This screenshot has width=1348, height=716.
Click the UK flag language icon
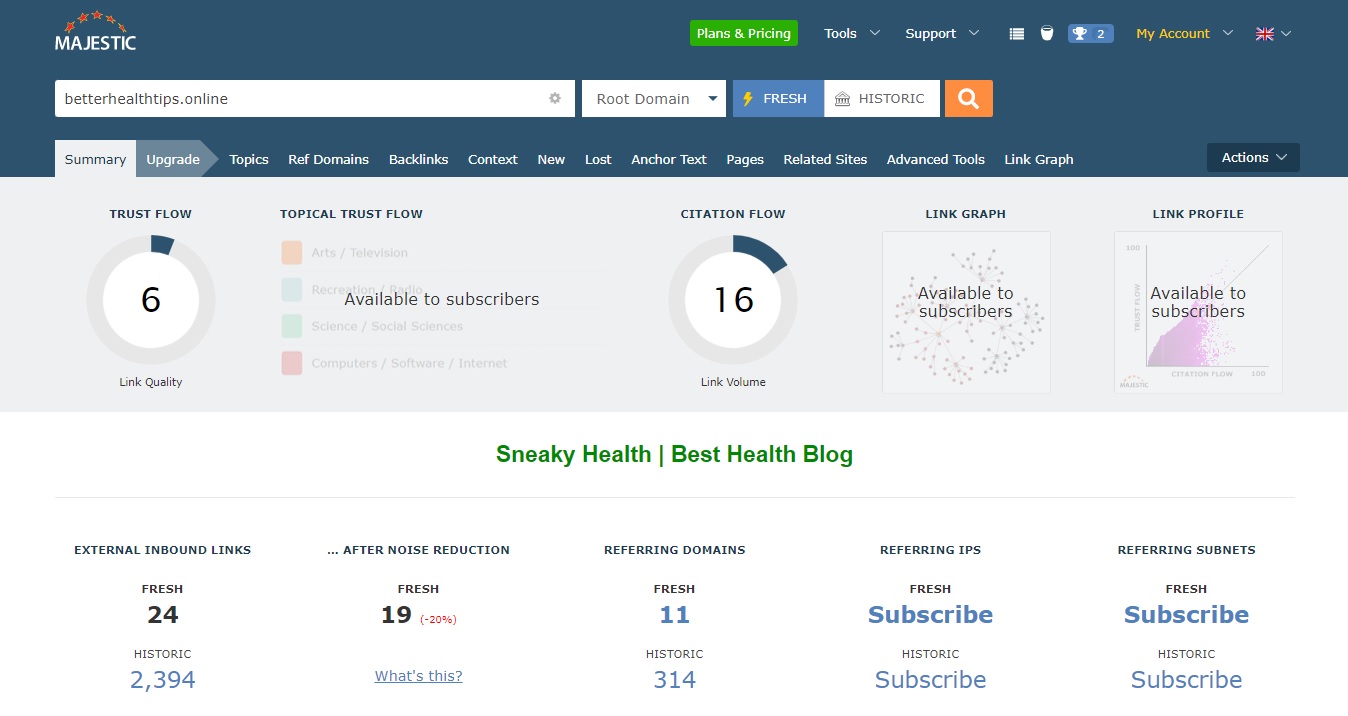[1265, 33]
